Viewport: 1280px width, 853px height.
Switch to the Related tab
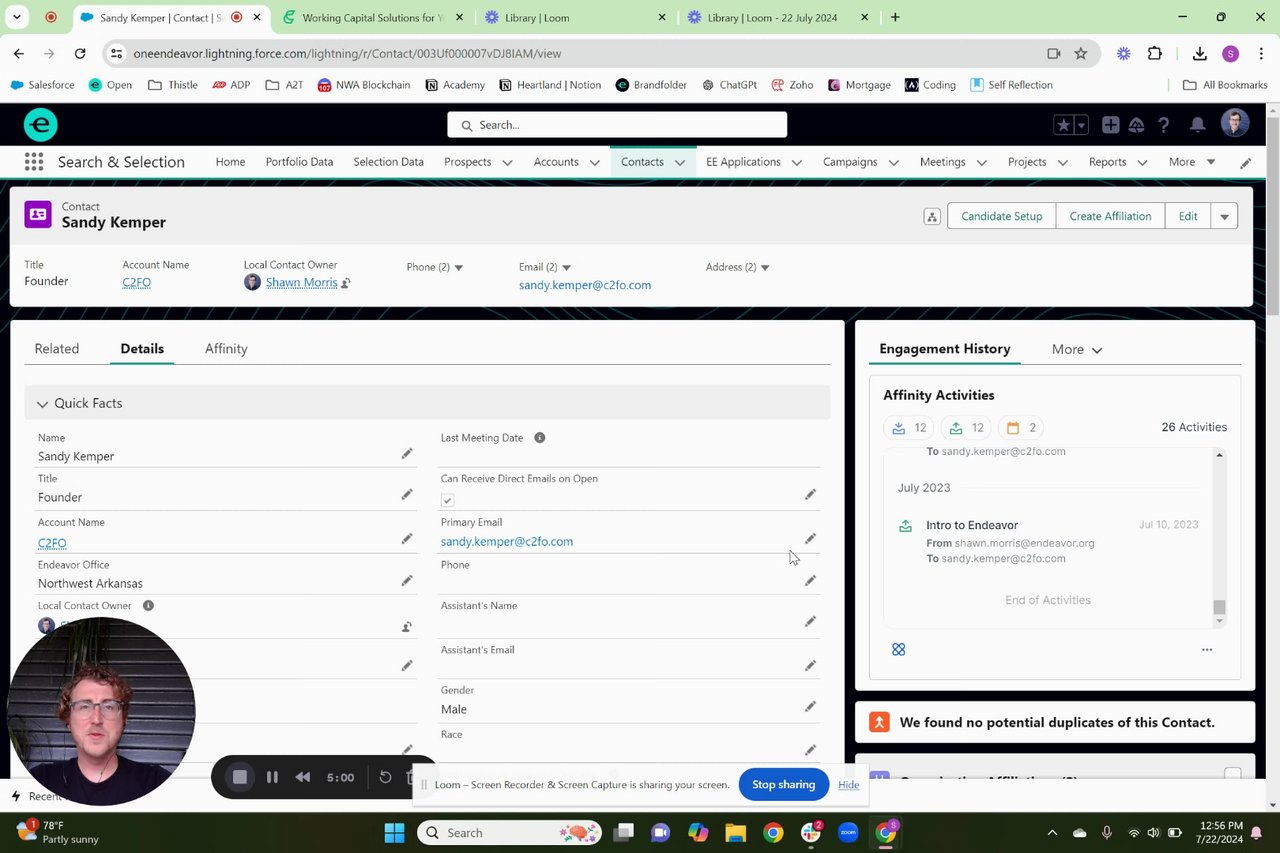tap(57, 349)
